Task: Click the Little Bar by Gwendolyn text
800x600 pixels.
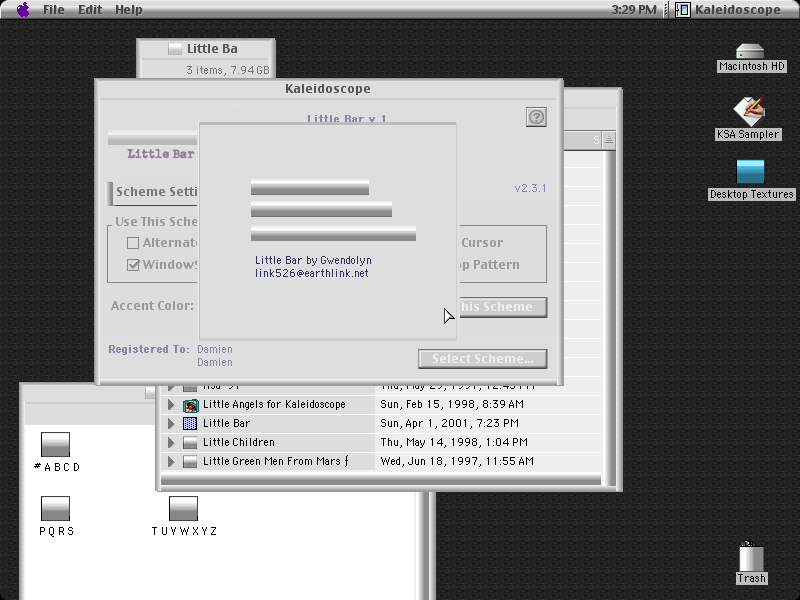Action: (x=313, y=260)
